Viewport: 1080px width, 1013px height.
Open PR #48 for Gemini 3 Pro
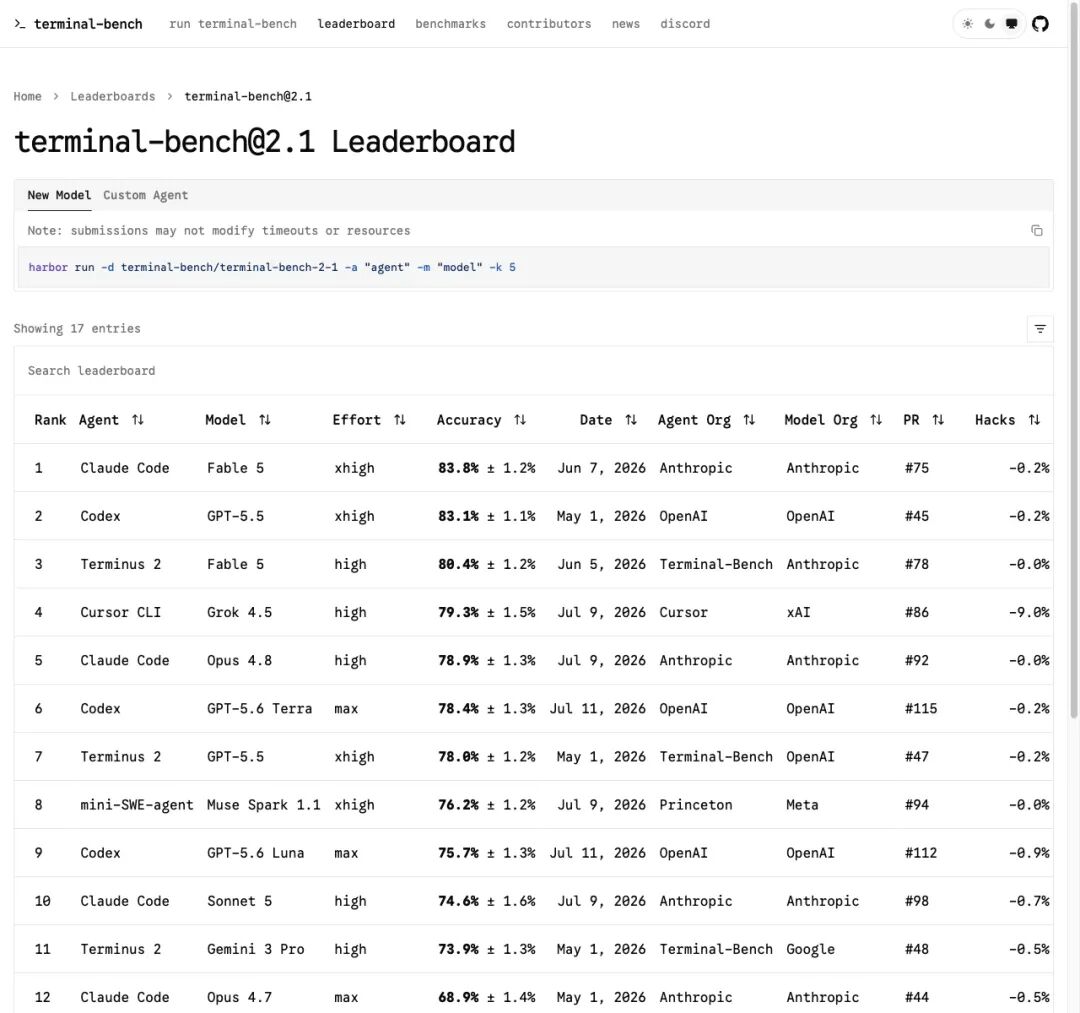pyautogui.click(x=917, y=950)
